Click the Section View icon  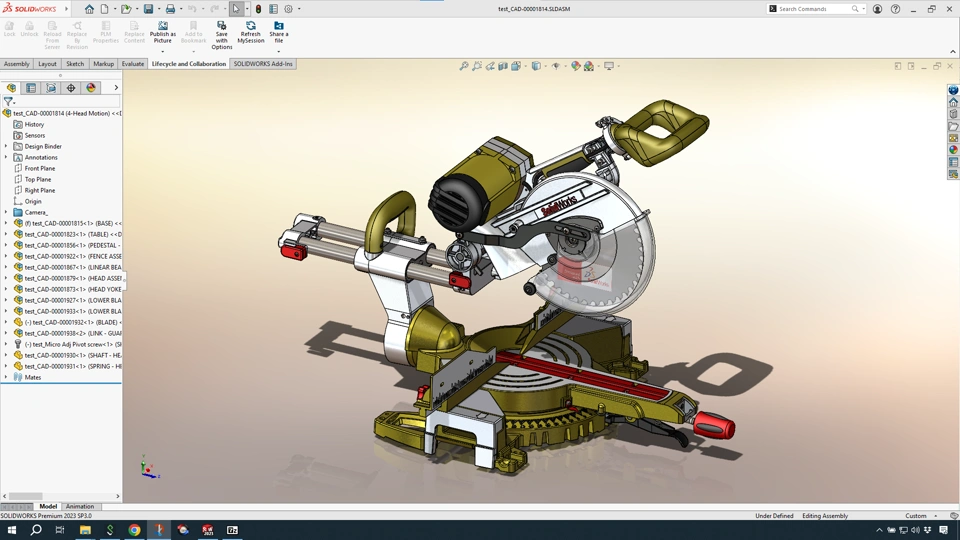(x=503, y=66)
